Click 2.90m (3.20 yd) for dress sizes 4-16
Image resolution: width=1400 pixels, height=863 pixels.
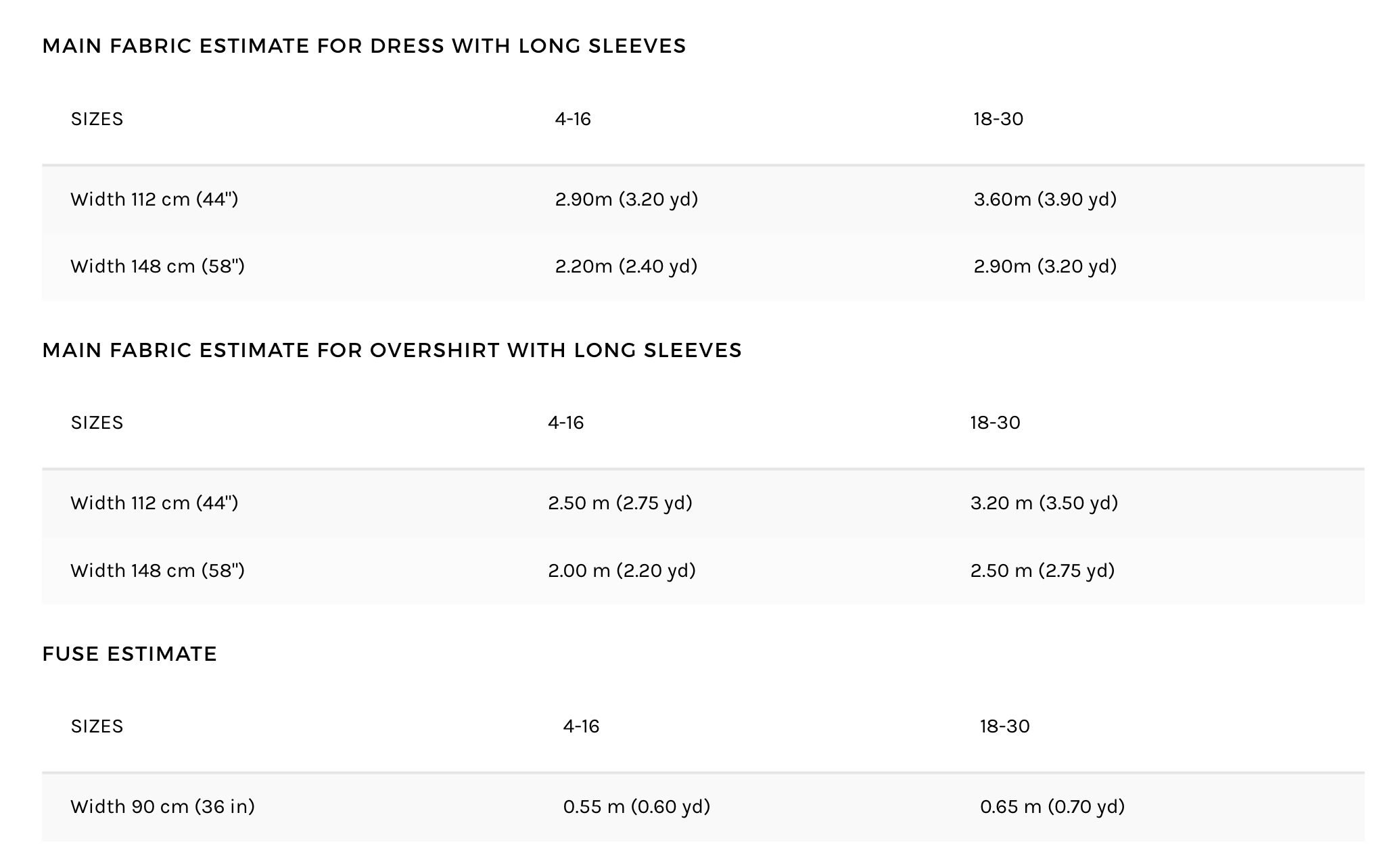[x=626, y=200]
